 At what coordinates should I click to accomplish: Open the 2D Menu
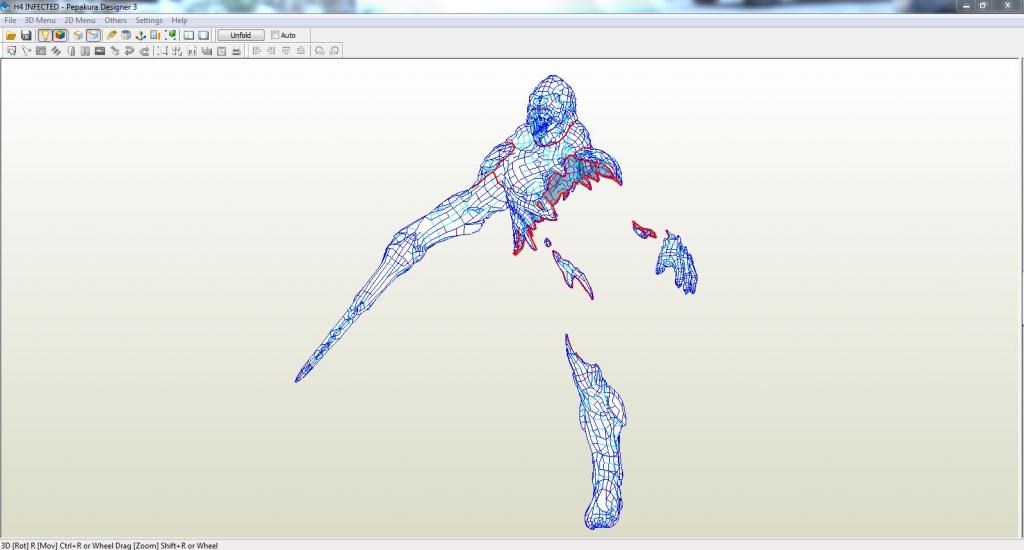tap(80, 20)
